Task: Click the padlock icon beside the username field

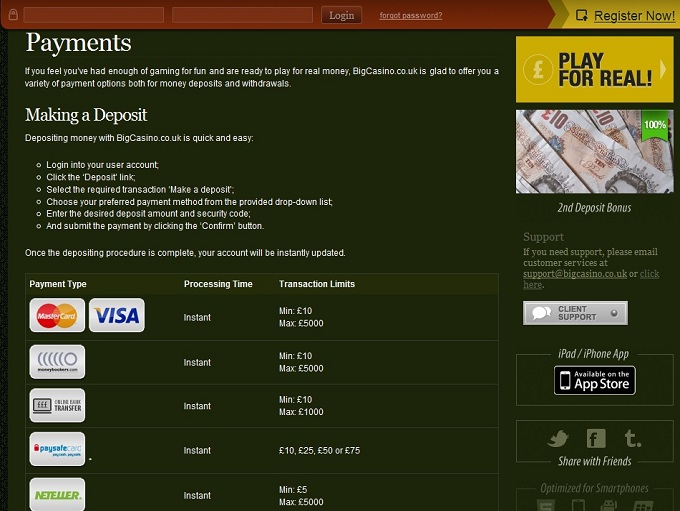Action: point(12,15)
